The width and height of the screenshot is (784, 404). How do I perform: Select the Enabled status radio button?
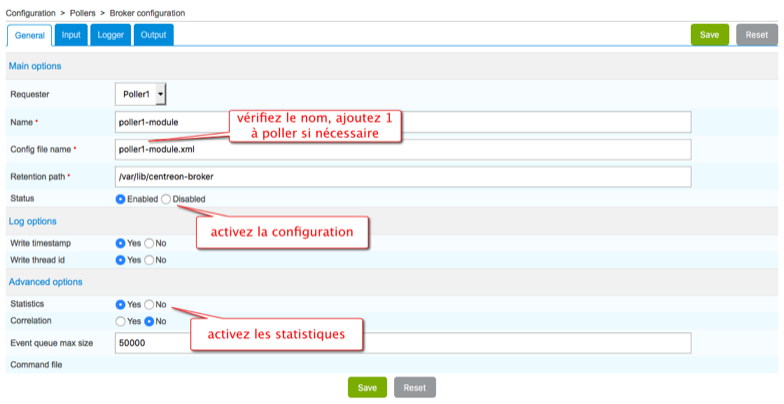click(x=121, y=199)
